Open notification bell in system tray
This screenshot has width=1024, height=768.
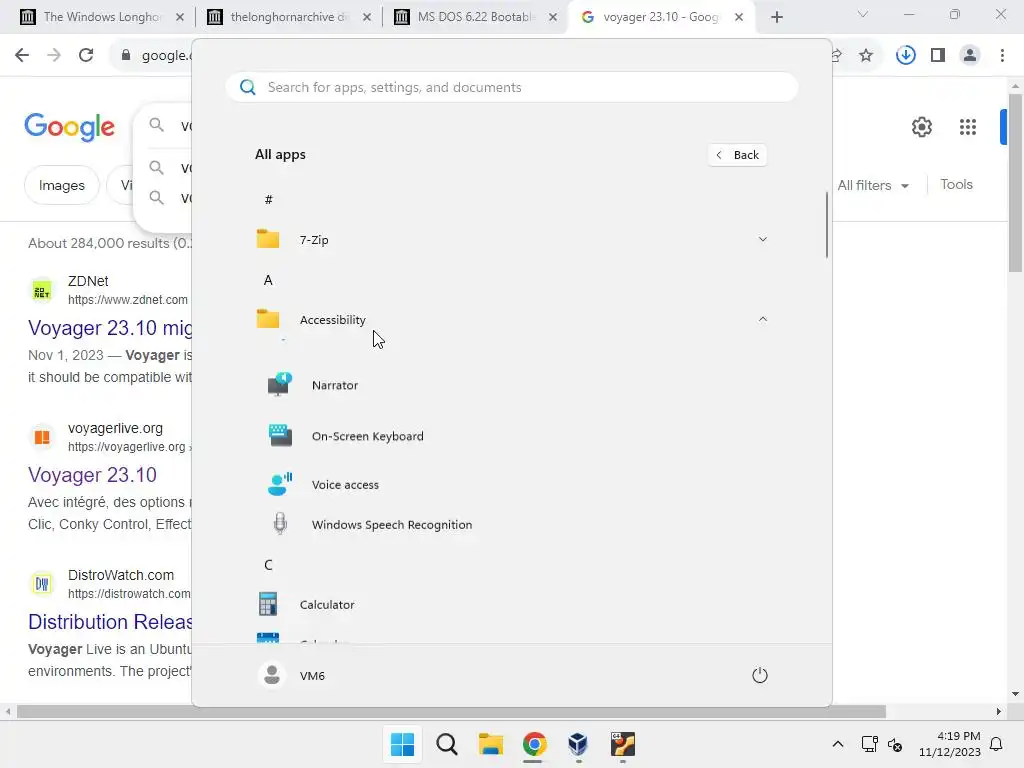point(996,744)
